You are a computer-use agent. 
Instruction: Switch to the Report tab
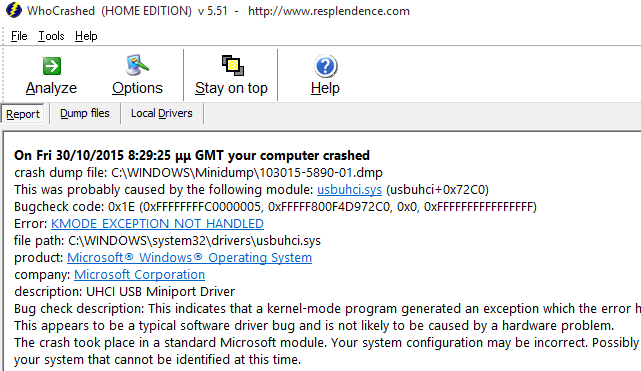[x=23, y=114]
